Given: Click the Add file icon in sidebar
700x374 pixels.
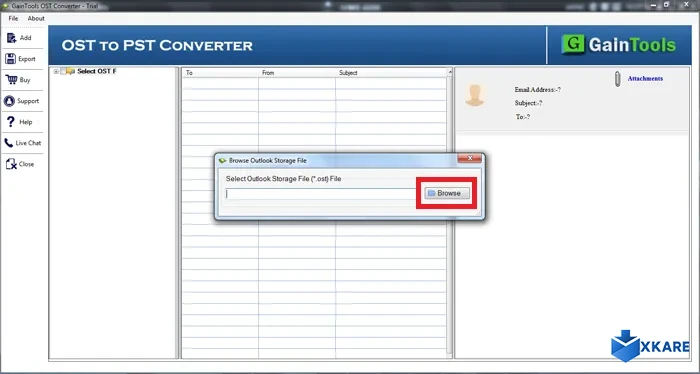Looking at the screenshot, I should [11, 38].
